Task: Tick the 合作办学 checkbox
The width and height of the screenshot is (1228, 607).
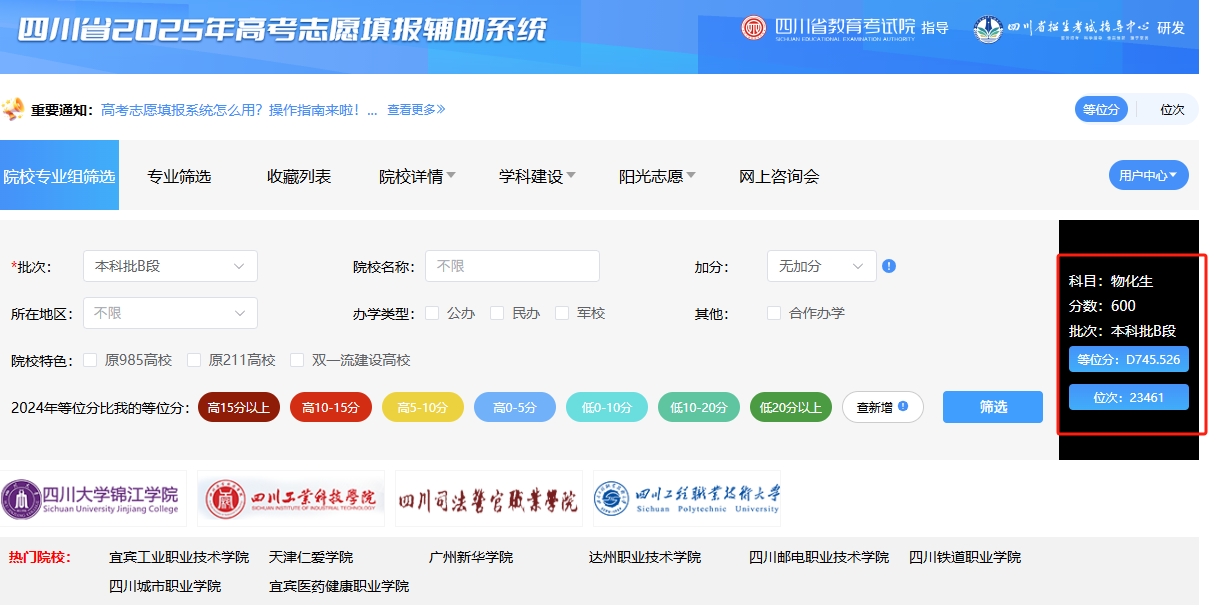Action: point(774,313)
